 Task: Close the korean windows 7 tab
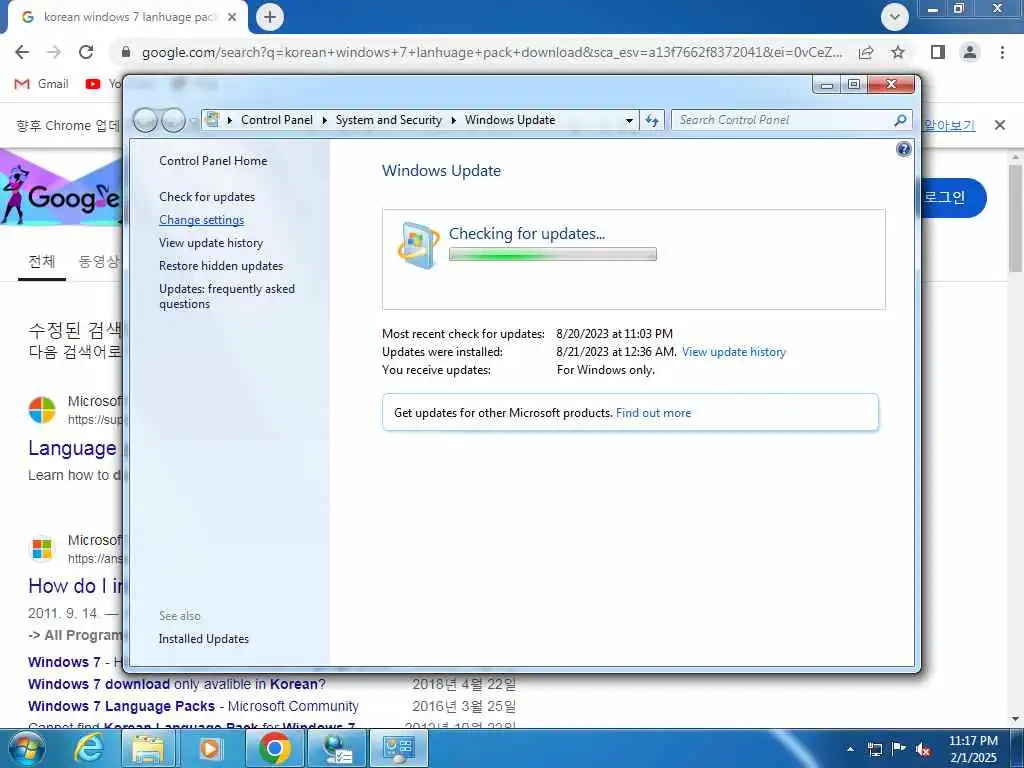tap(232, 18)
